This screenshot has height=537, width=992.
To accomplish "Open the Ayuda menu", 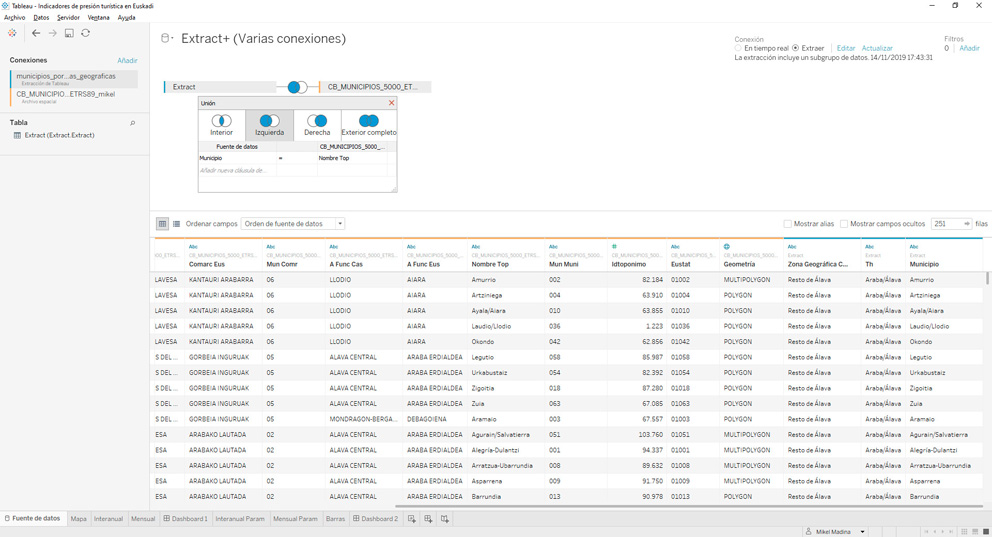I will pos(127,18).
